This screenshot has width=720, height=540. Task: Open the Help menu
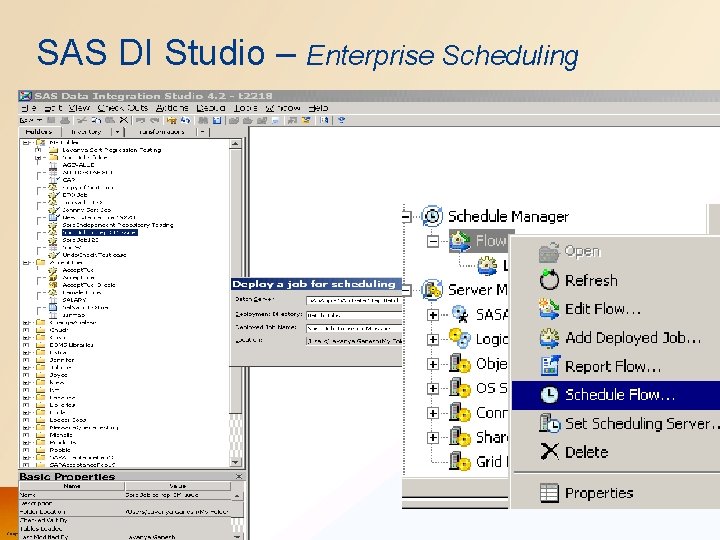318,108
